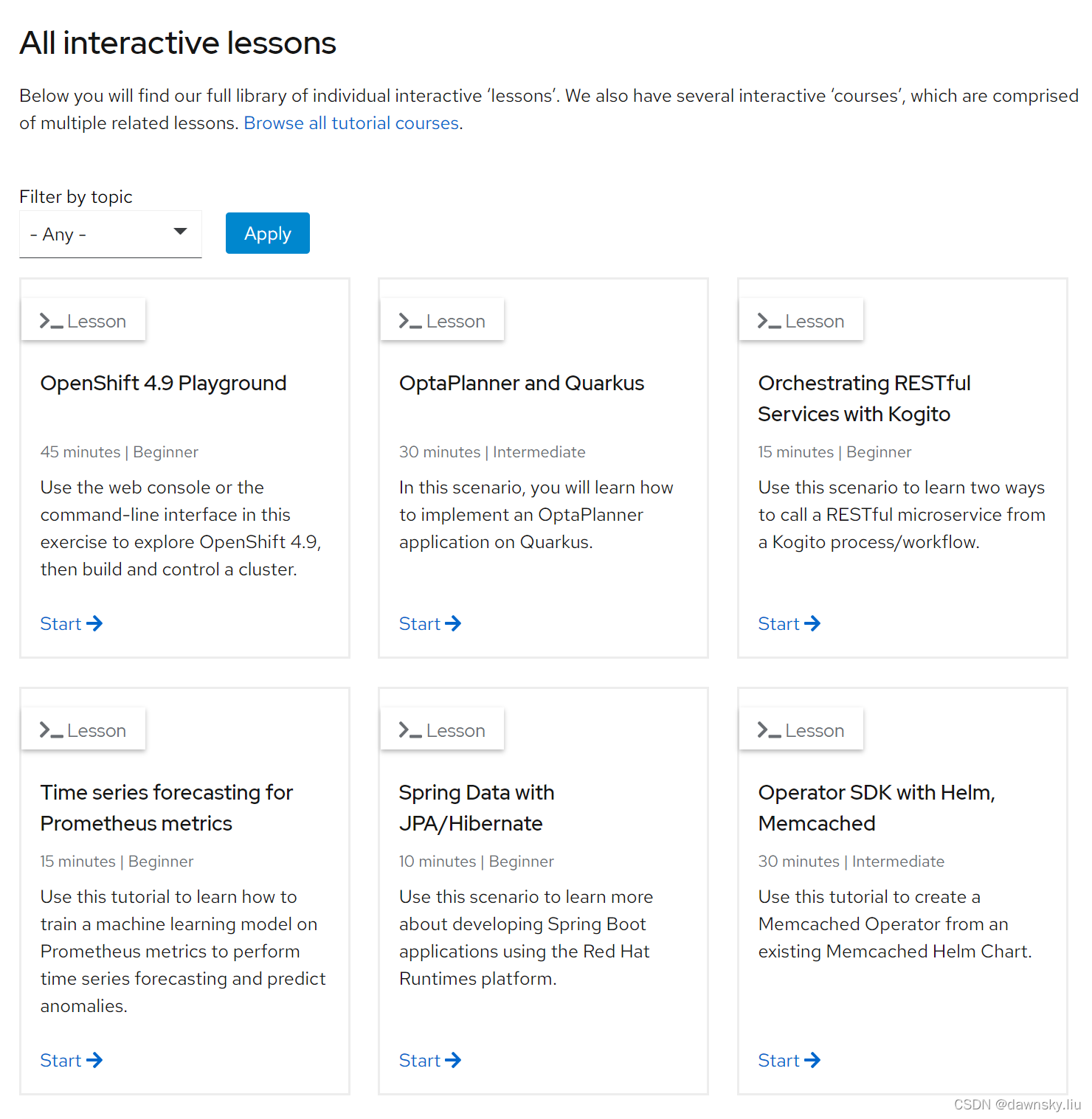This screenshot has height=1119, width=1092.
Task: Start the Operator SDK with Helm lesson
Action: click(x=789, y=1061)
